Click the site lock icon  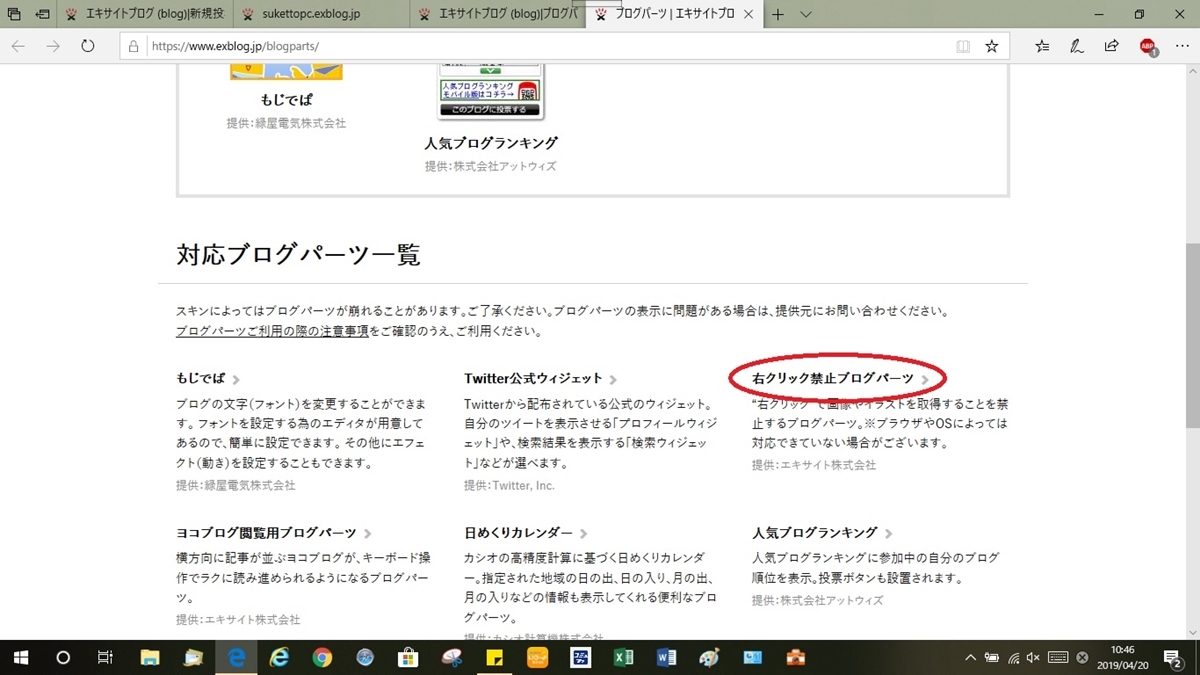(x=134, y=46)
